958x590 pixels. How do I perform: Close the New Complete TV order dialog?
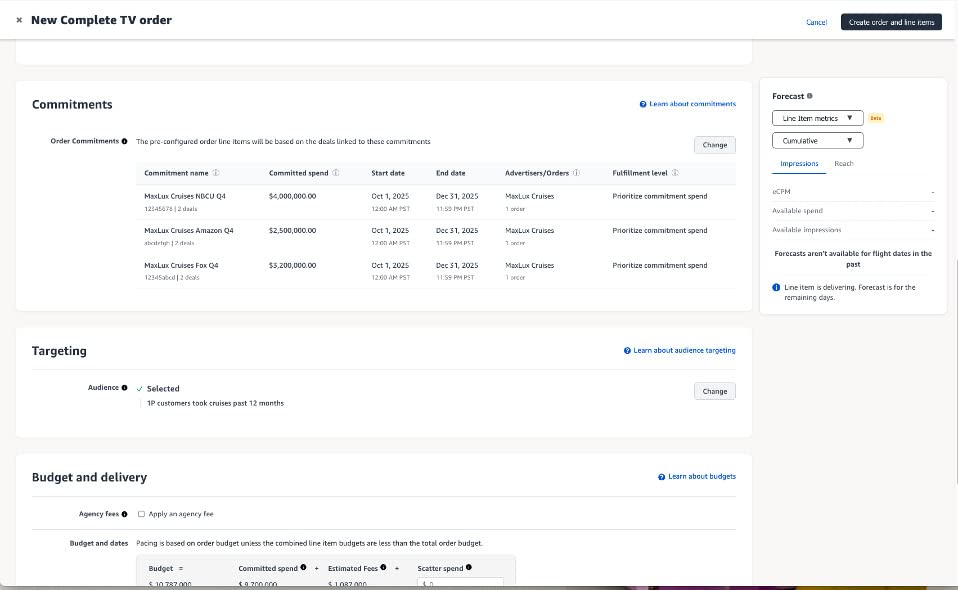tap(19, 20)
